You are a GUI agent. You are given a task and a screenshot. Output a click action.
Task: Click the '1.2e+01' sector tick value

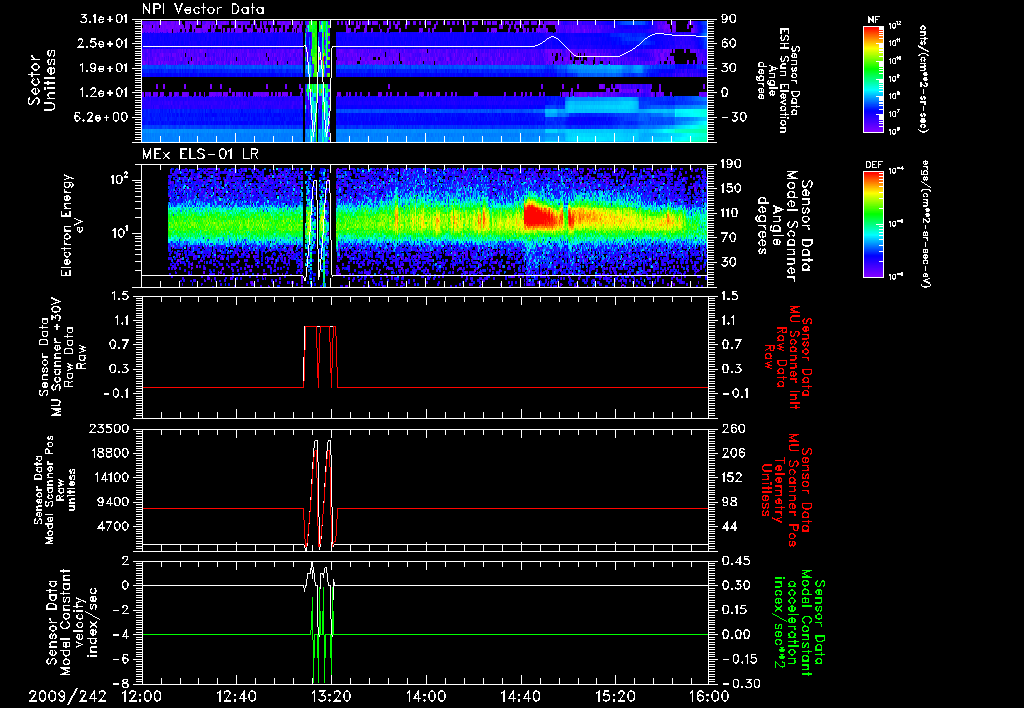pos(105,93)
